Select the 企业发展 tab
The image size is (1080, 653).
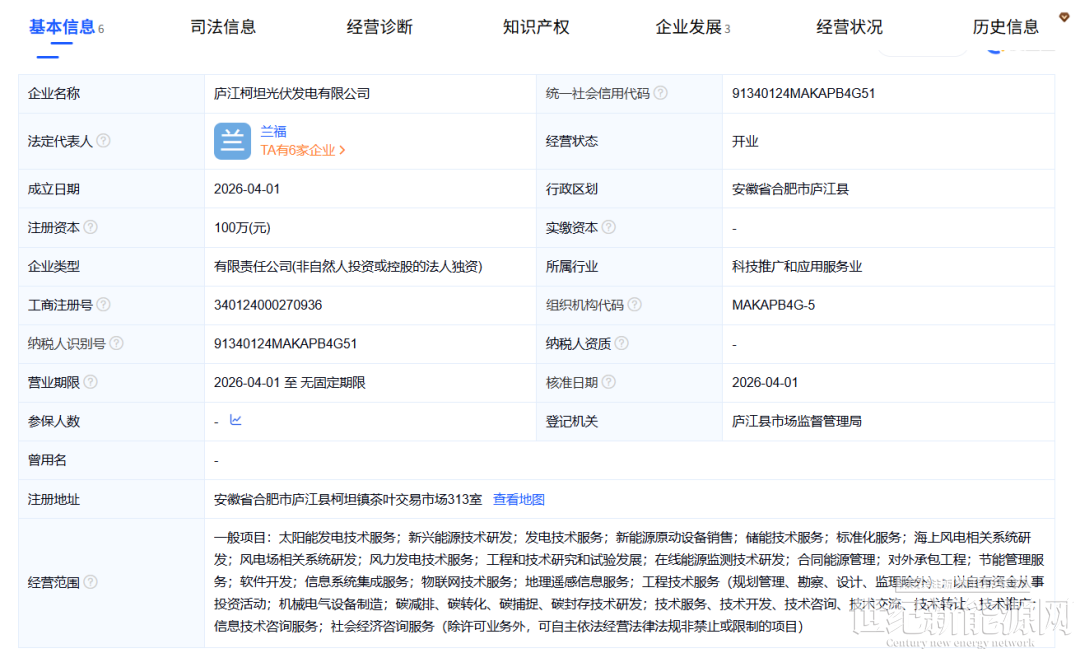(x=688, y=27)
